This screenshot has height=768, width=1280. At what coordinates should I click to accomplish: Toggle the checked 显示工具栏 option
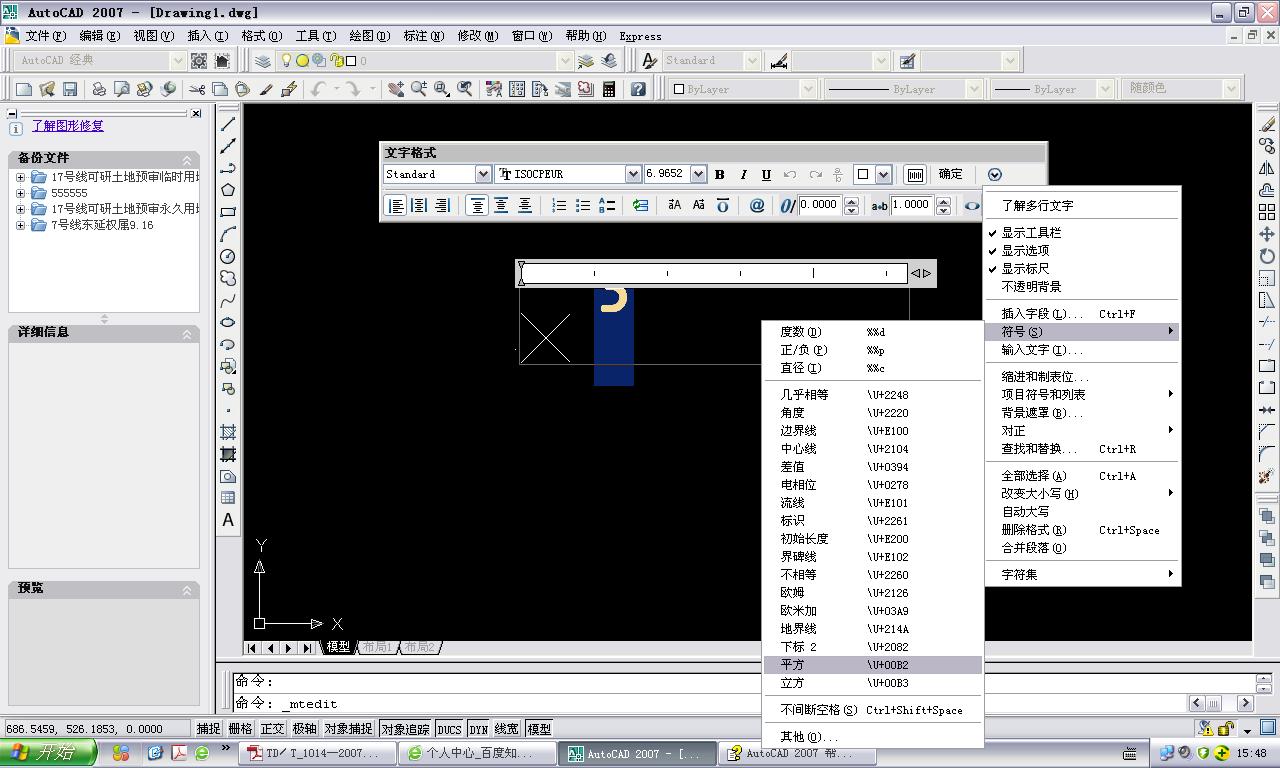1082,232
